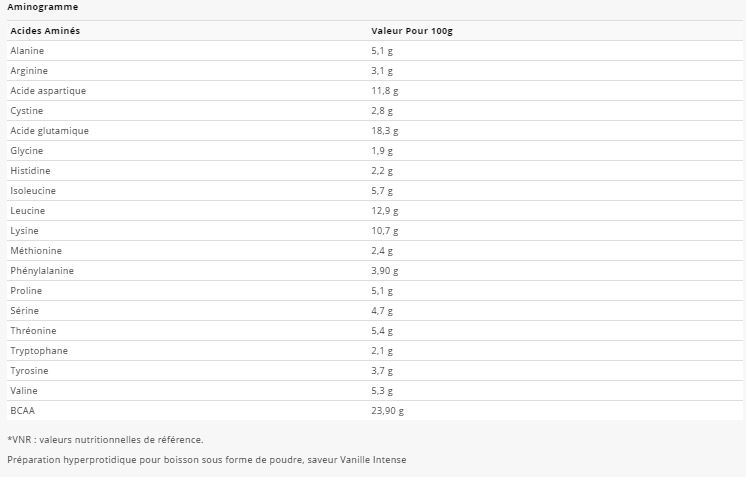Viewport: 746px width, 477px height.
Task: Click the Arginine row label
Action: coord(29,71)
